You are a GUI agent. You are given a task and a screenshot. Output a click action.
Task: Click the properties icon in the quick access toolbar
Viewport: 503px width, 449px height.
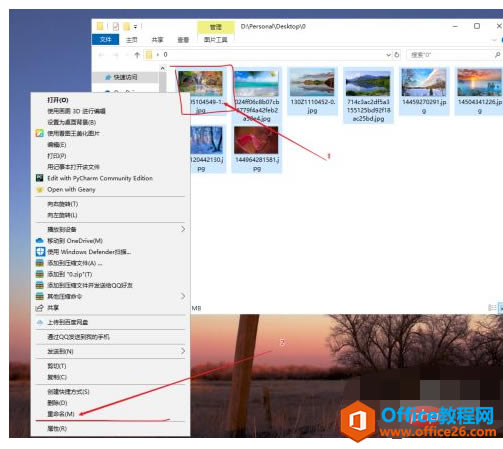click(115, 26)
